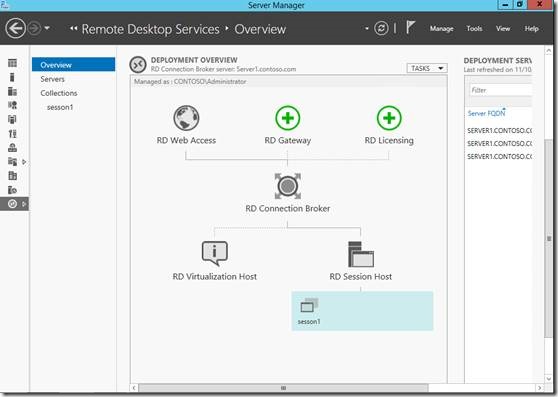
Task: Select the sesson1 collection tile icon
Action: 309,305
